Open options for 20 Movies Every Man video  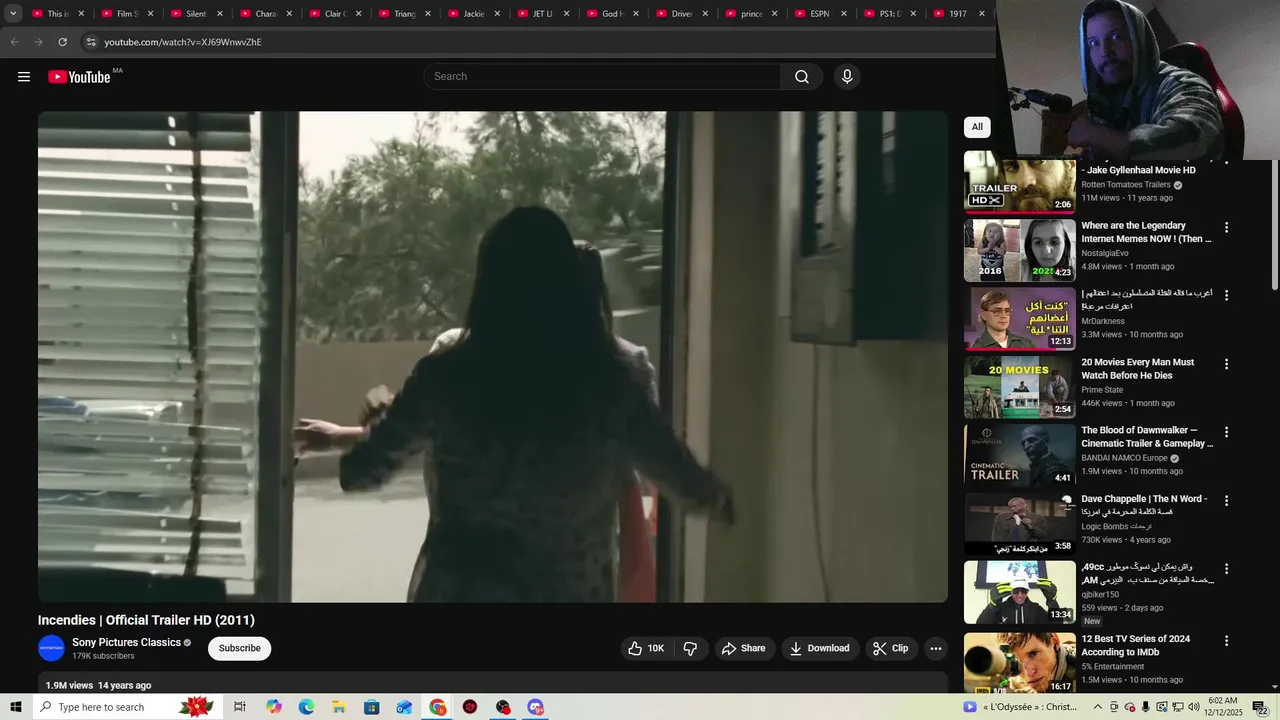1226,364
